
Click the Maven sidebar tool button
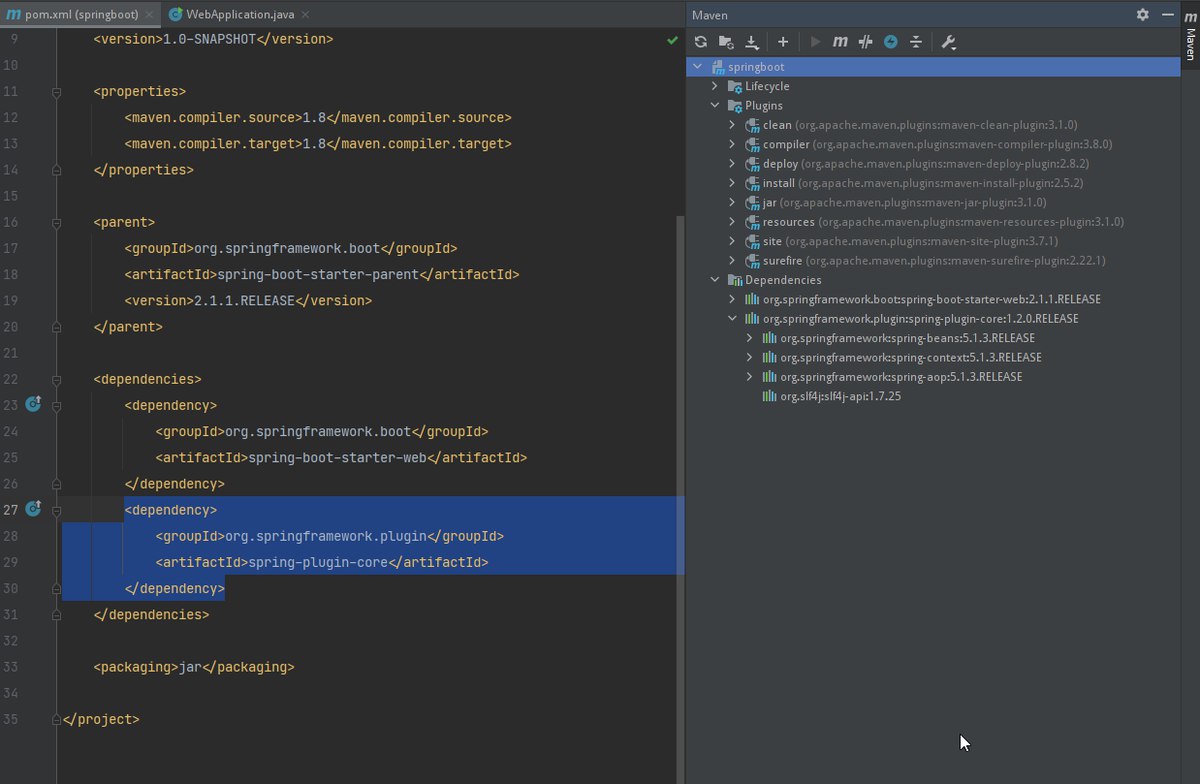[x=1190, y=36]
